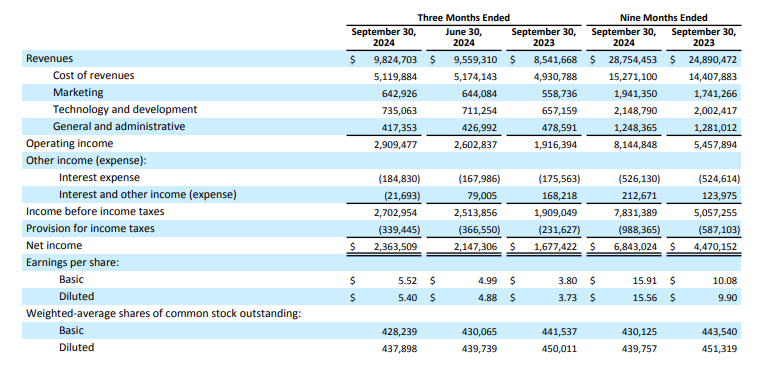This screenshot has width=771, height=366.
Task: Select the June 30, 2024 column header
Action: [x=463, y=37]
